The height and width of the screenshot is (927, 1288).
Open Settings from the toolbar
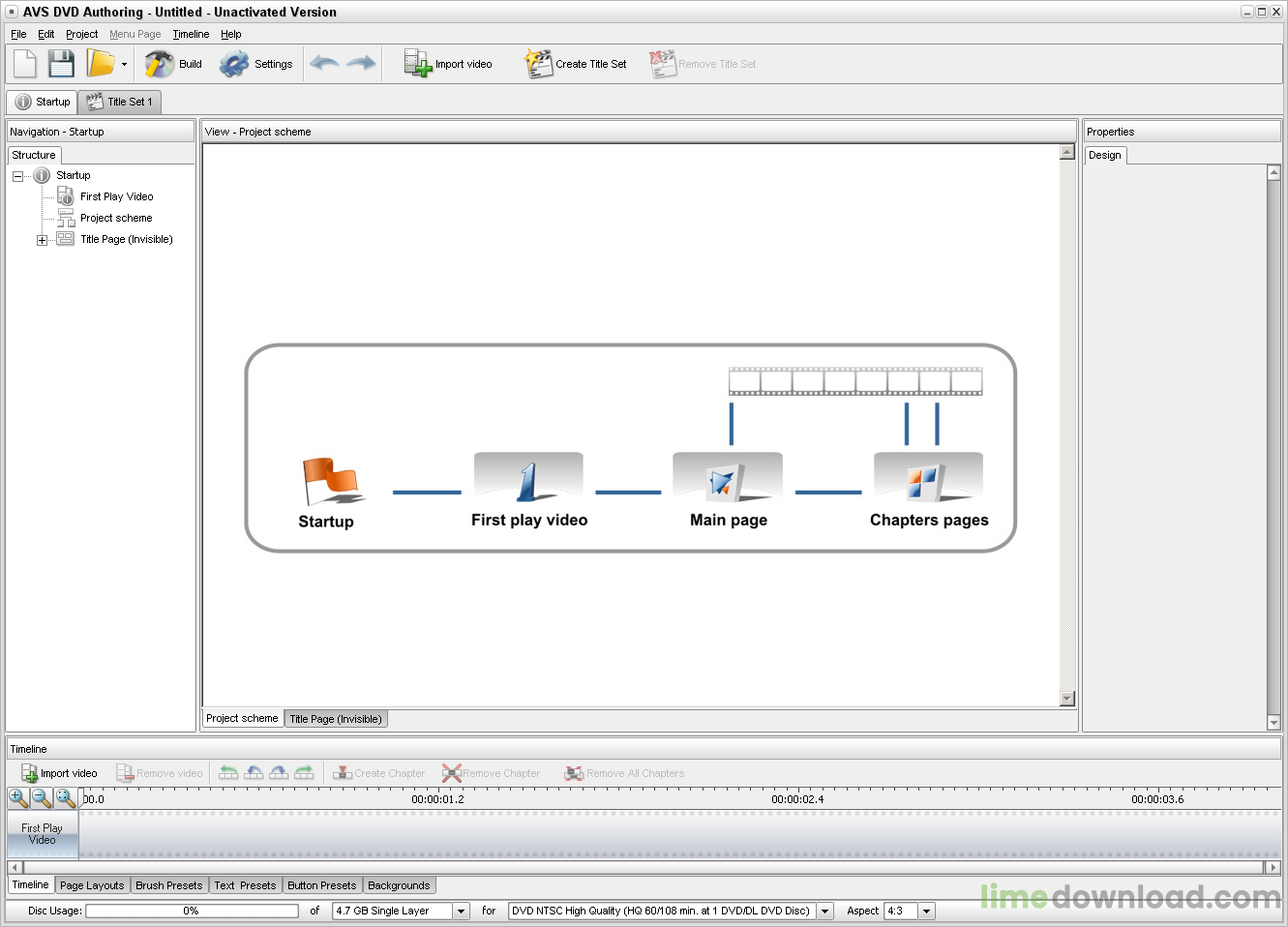(255, 64)
